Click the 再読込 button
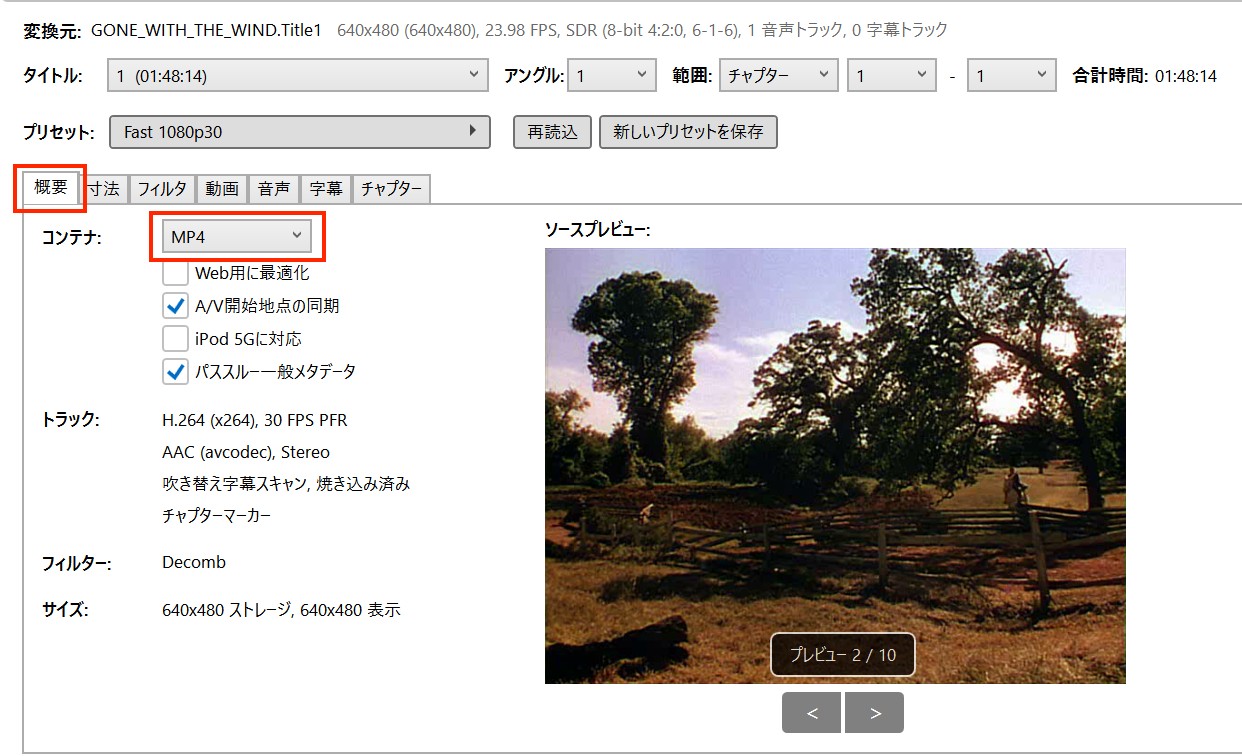The width and height of the screenshot is (1242, 756). point(553,132)
